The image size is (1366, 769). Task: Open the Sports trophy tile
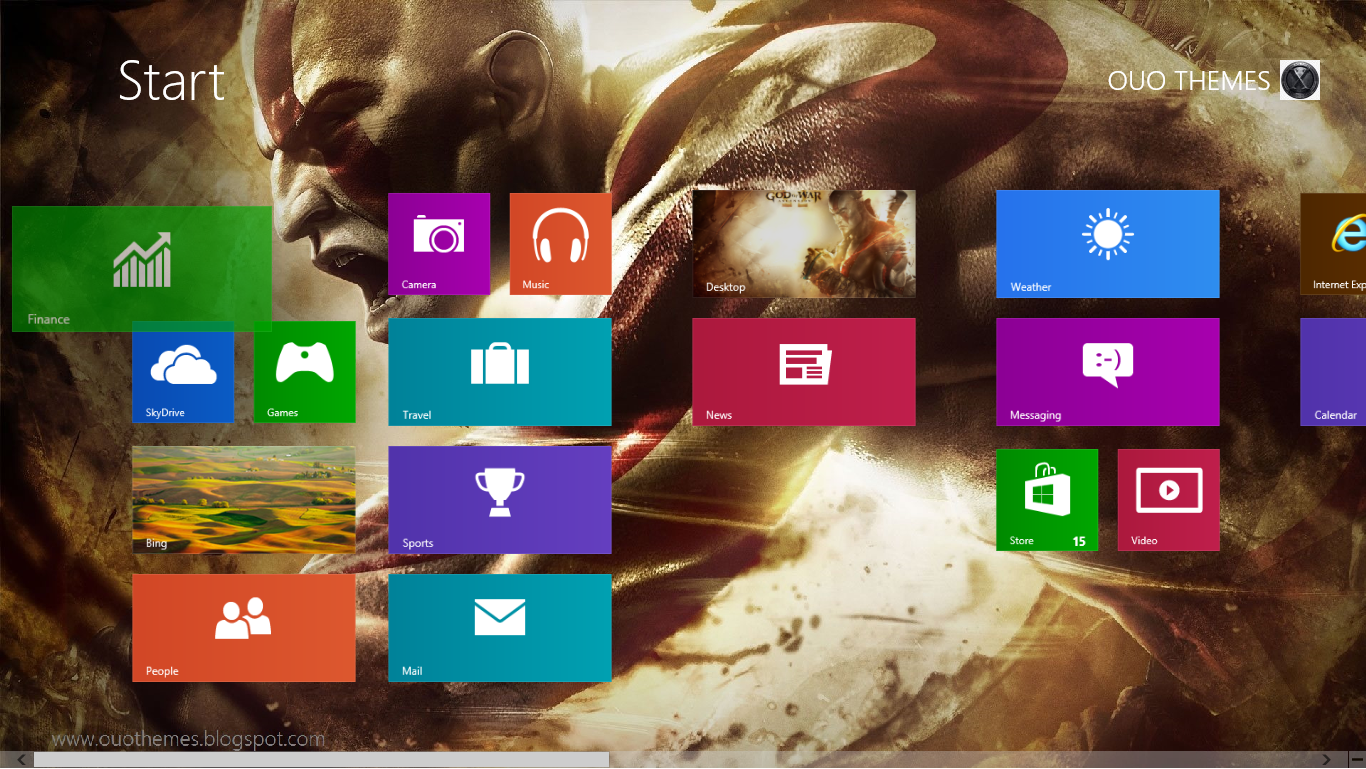500,500
